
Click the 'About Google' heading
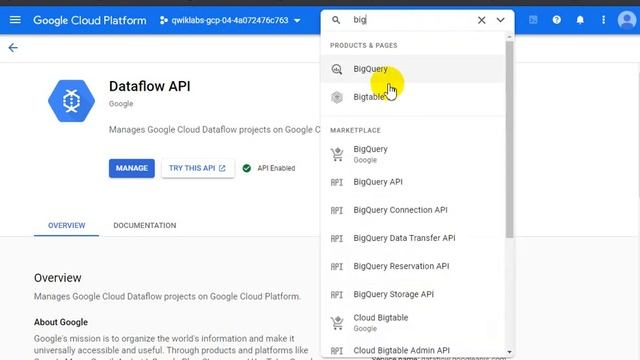[x=61, y=322]
